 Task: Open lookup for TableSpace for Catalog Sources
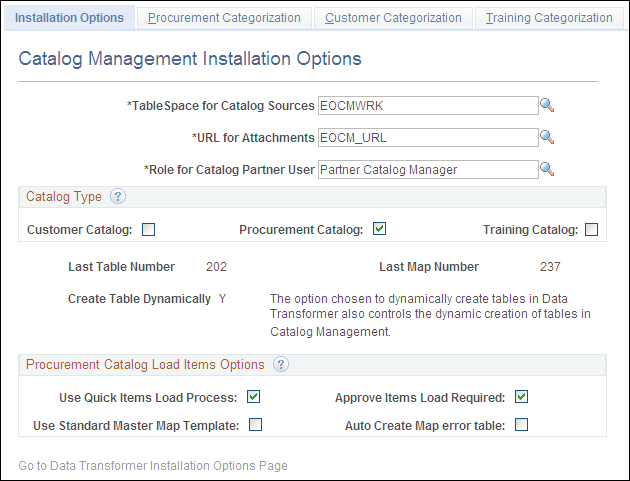547,104
